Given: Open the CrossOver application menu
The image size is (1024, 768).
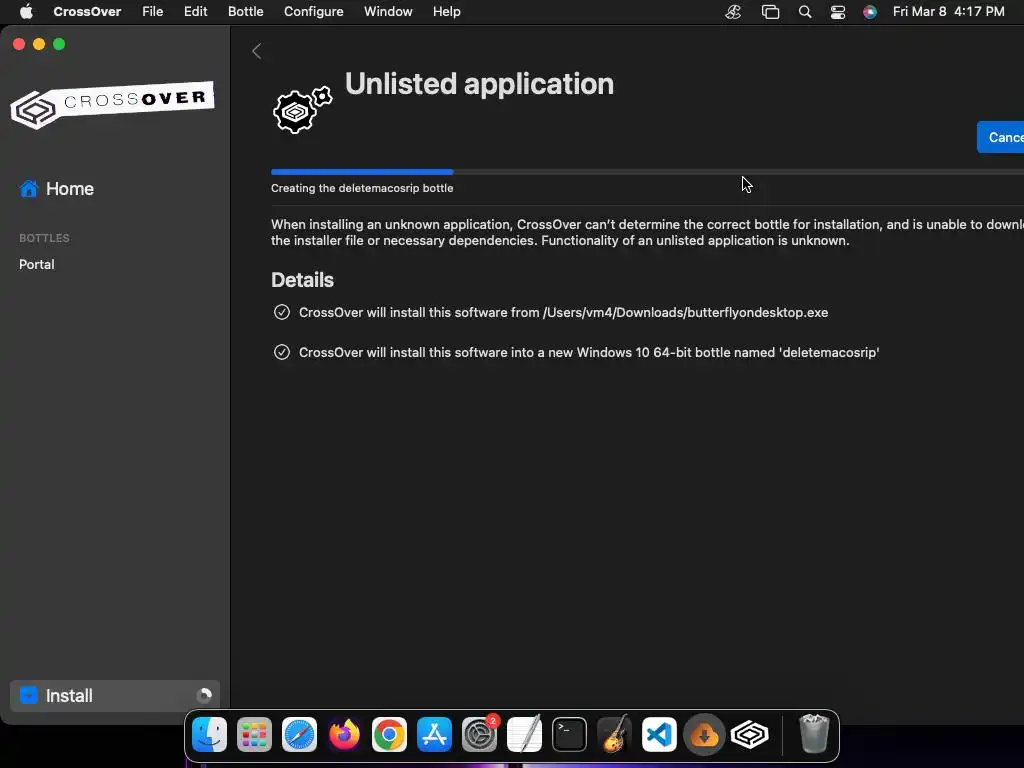Looking at the screenshot, I should click(x=88, y=12).
